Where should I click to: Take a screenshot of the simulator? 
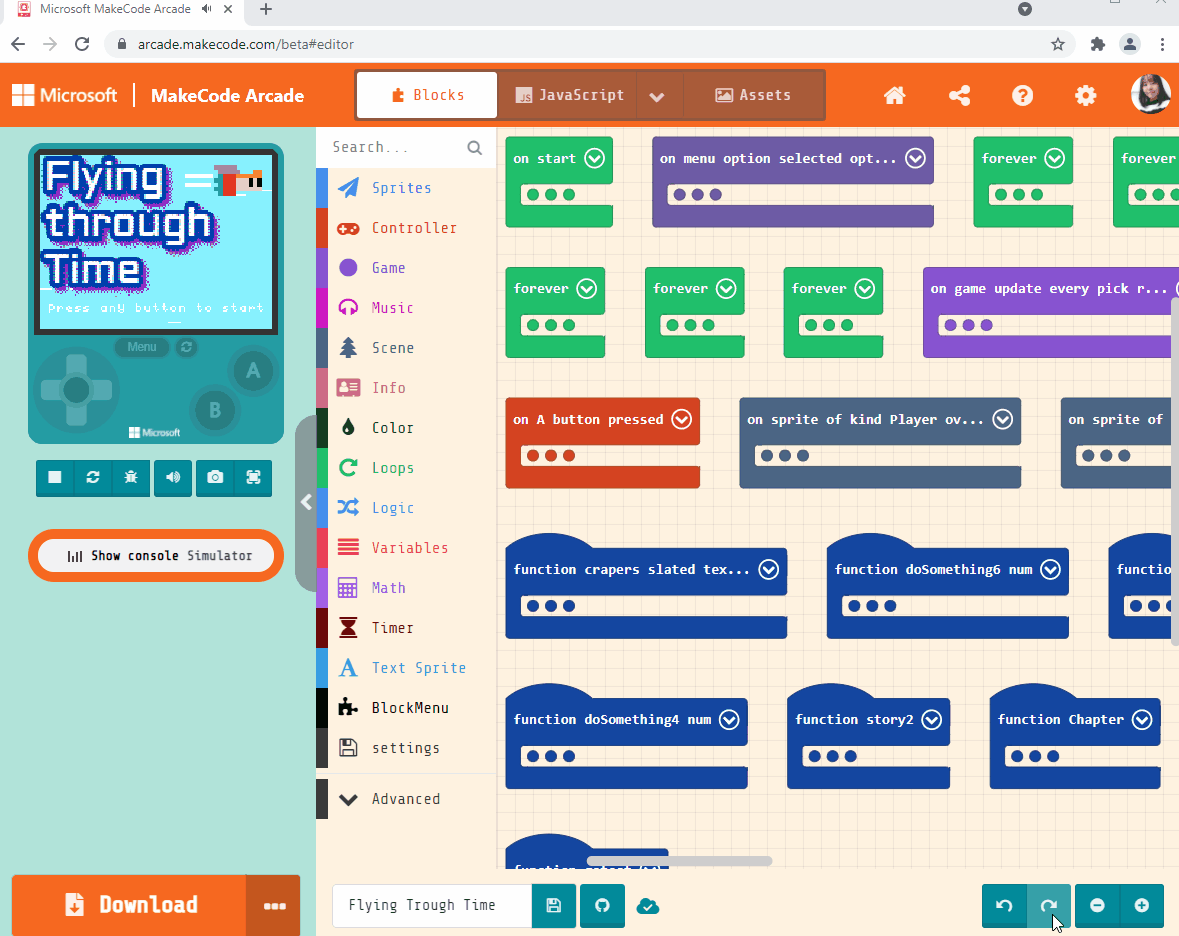(x=214, y=478)
